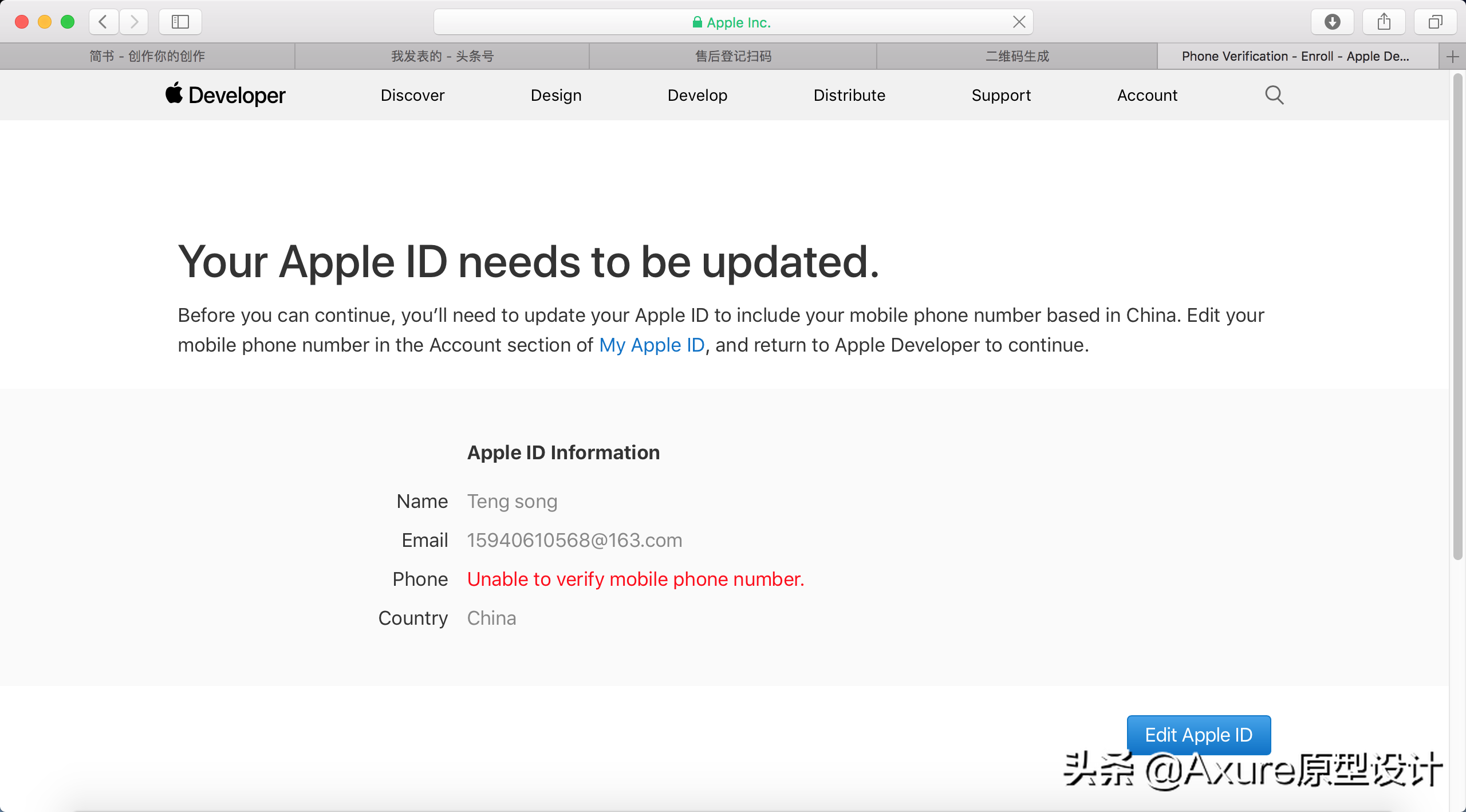
Task: Open the Support menu item
Action: point(1001,95)
